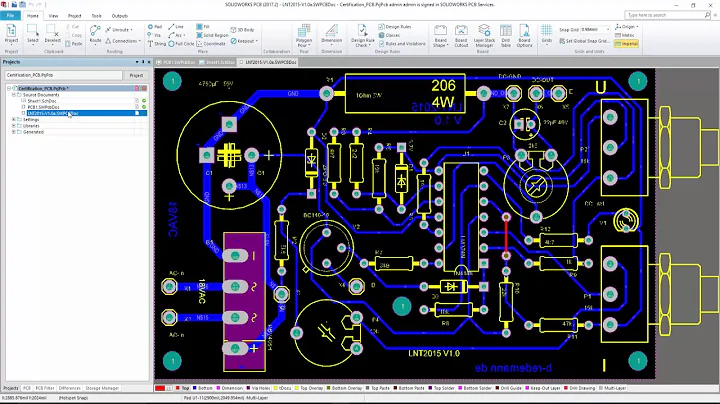The height and width of the screenshot is (404, 720).
Task: Select PCB1.SWPcbDoc in the project tree
Action: tap(43, 107)
